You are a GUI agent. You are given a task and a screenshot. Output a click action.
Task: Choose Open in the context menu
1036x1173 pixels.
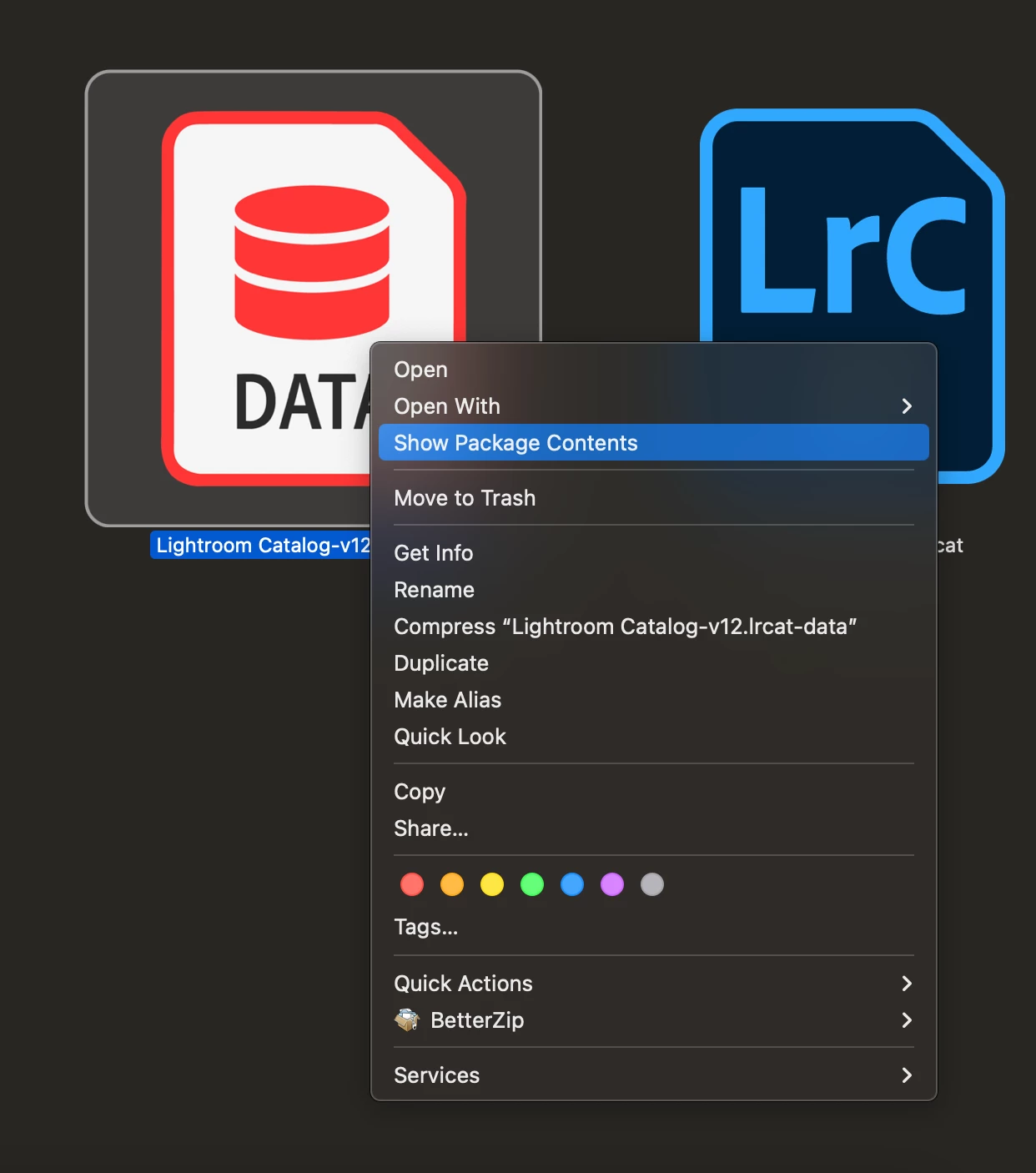(x=654, y=370)
